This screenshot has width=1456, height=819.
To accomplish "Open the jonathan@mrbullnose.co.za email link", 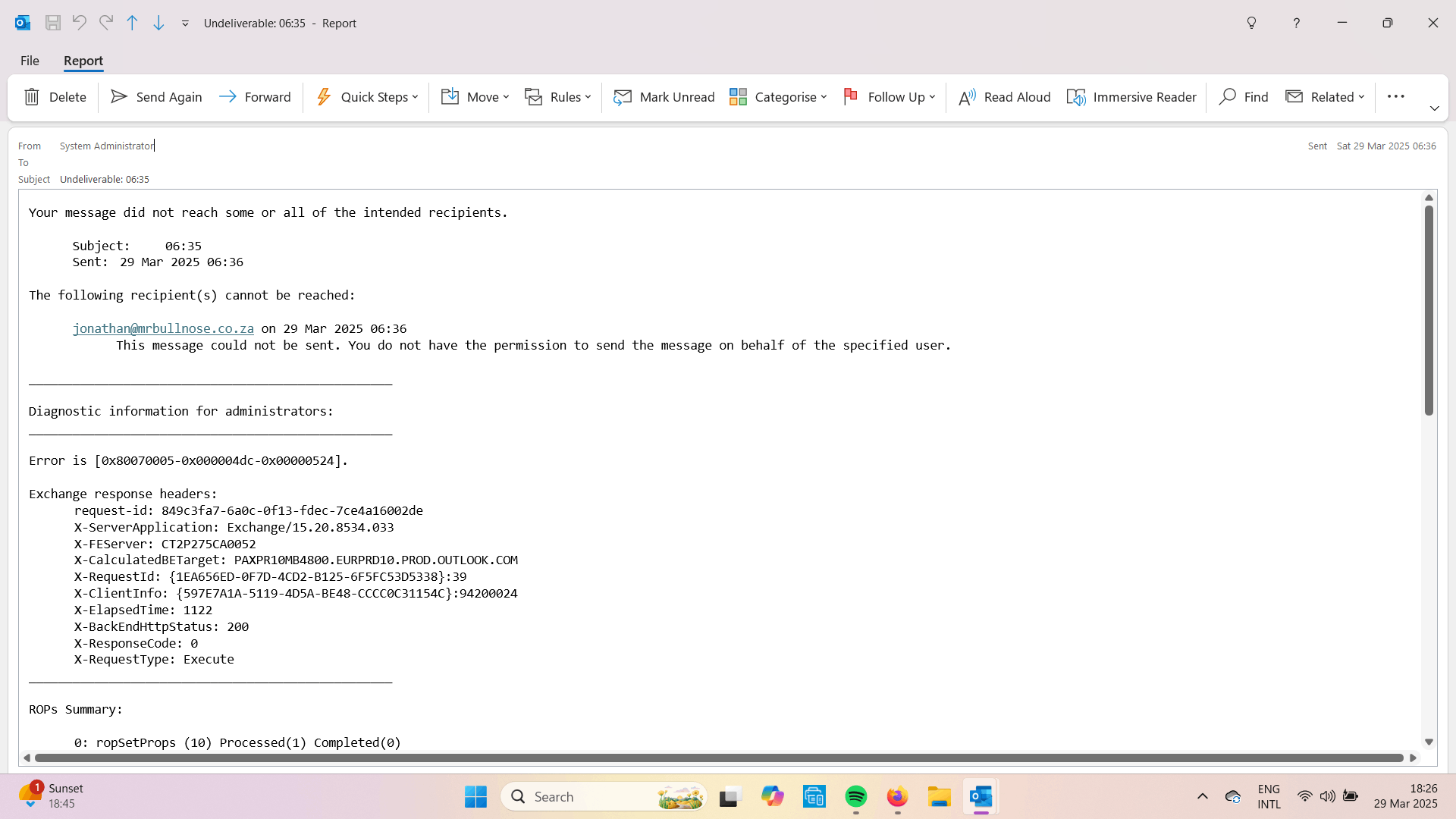I will (x=163, y=328).
